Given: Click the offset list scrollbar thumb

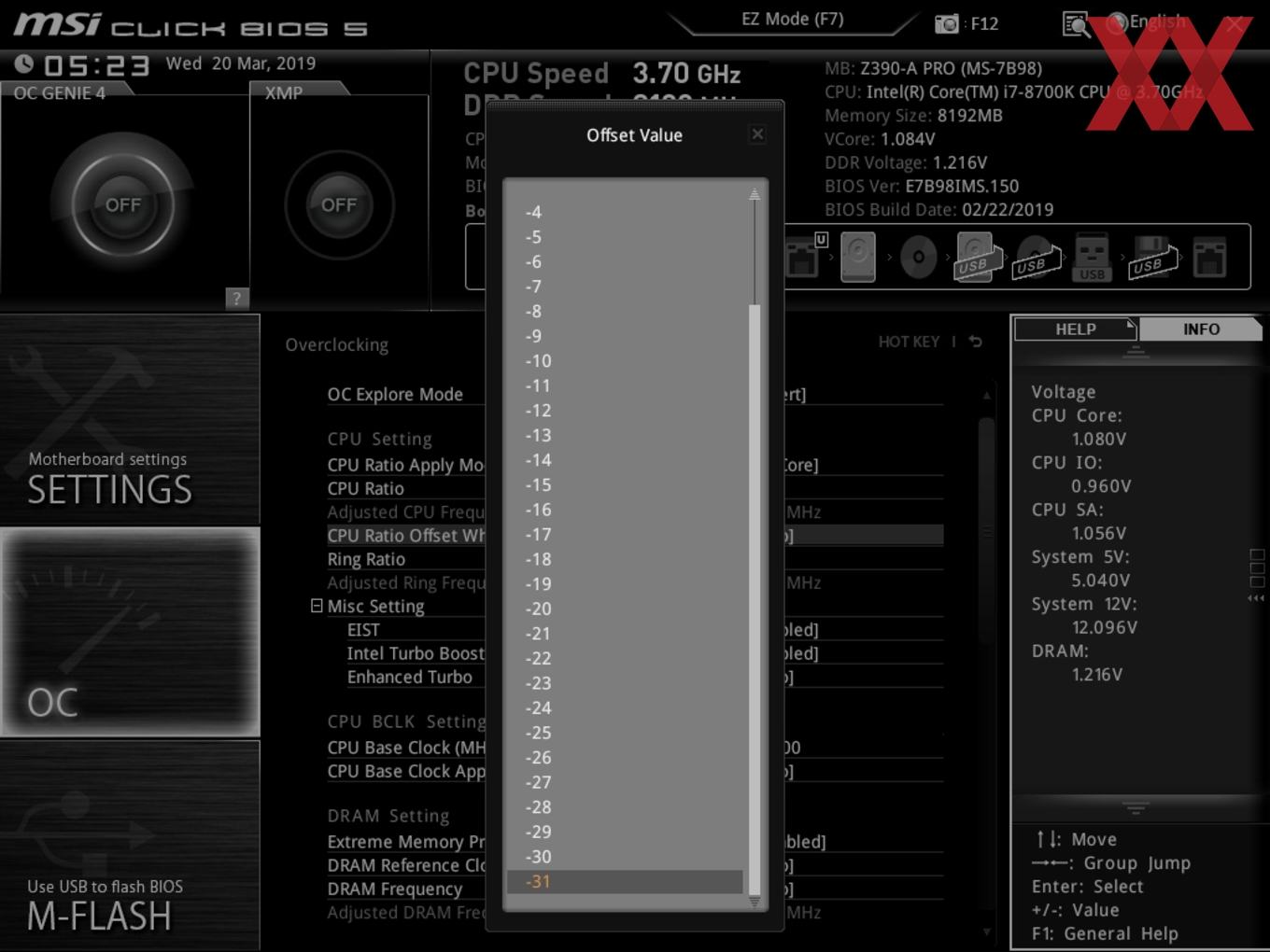Looking at the screenshot, I should coord(755,599).
